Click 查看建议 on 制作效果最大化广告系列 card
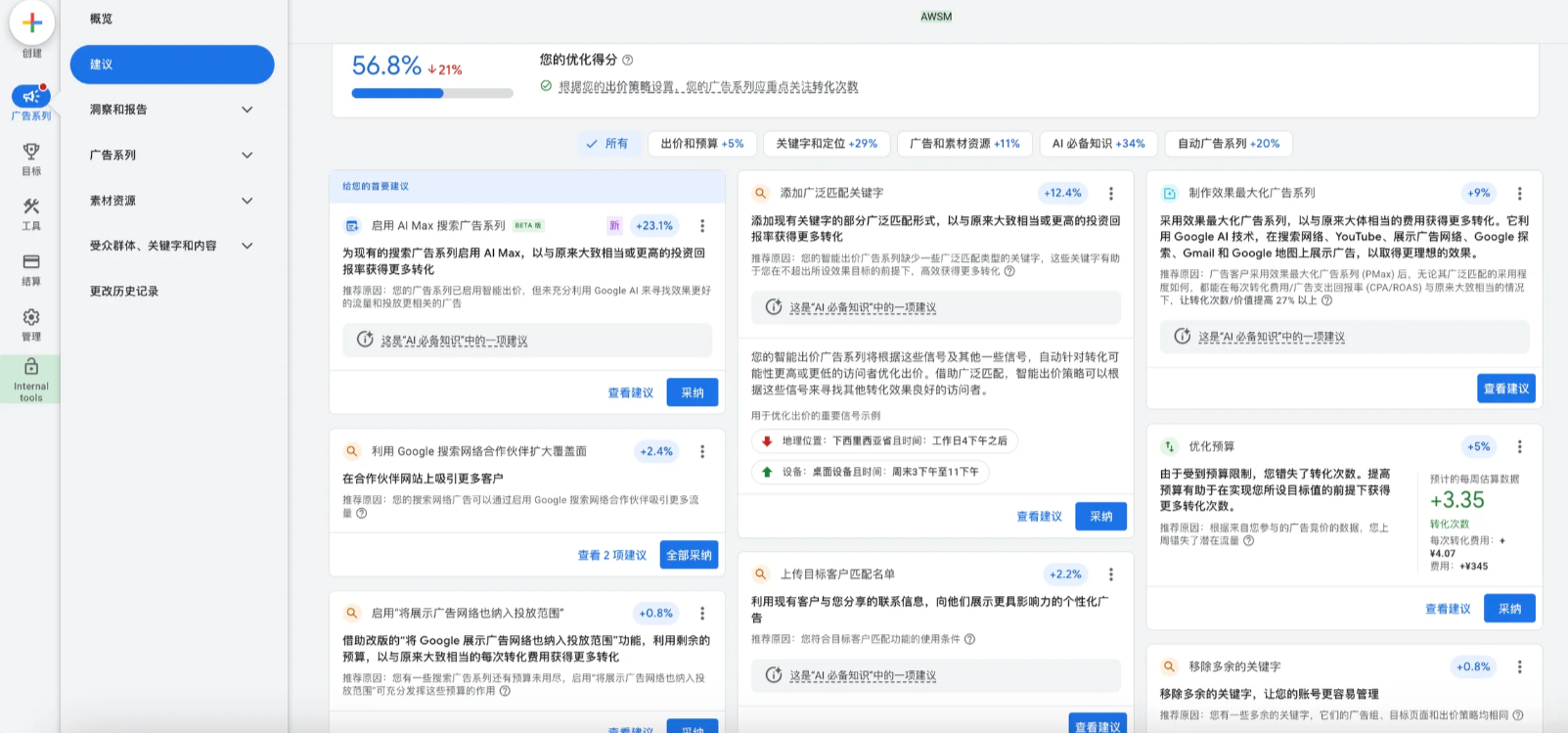 [x=1506, y=389]
